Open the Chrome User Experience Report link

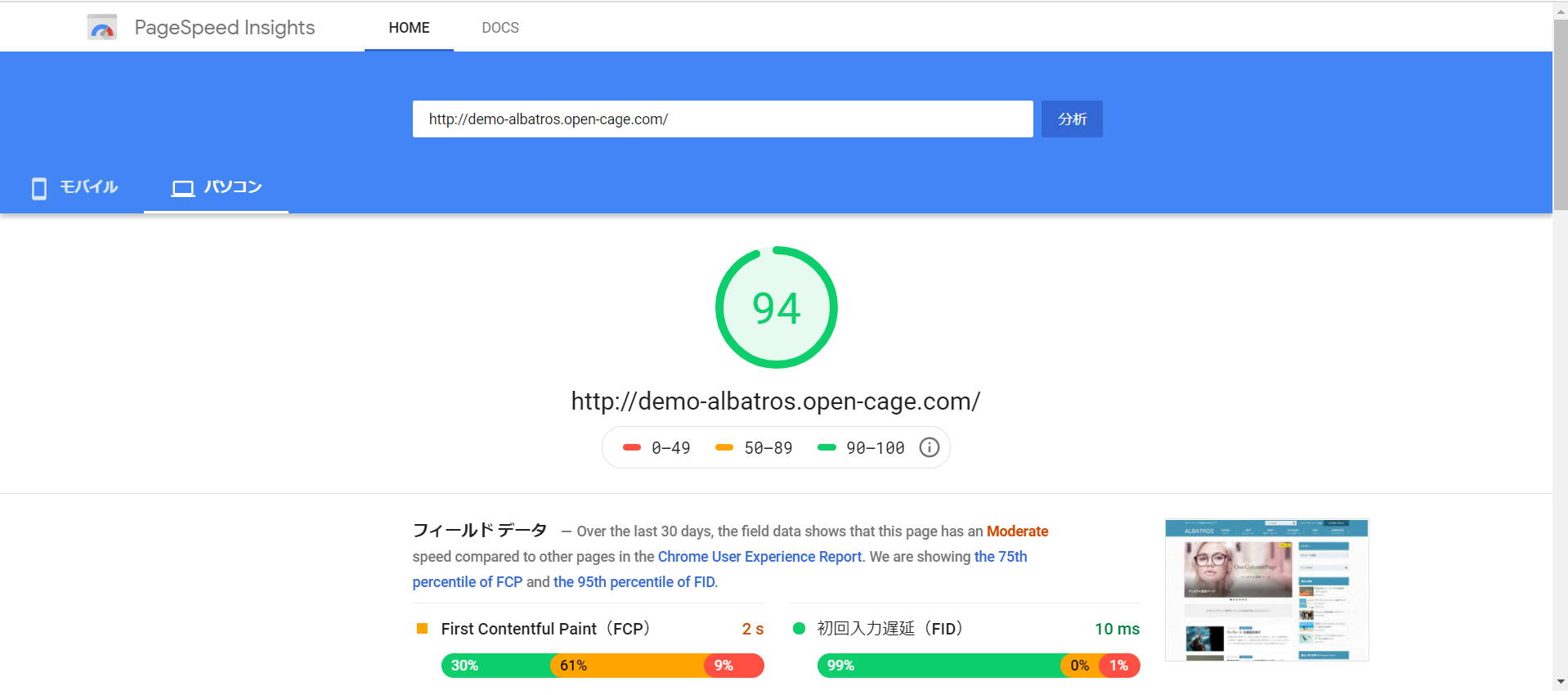[x=759, y=557]
